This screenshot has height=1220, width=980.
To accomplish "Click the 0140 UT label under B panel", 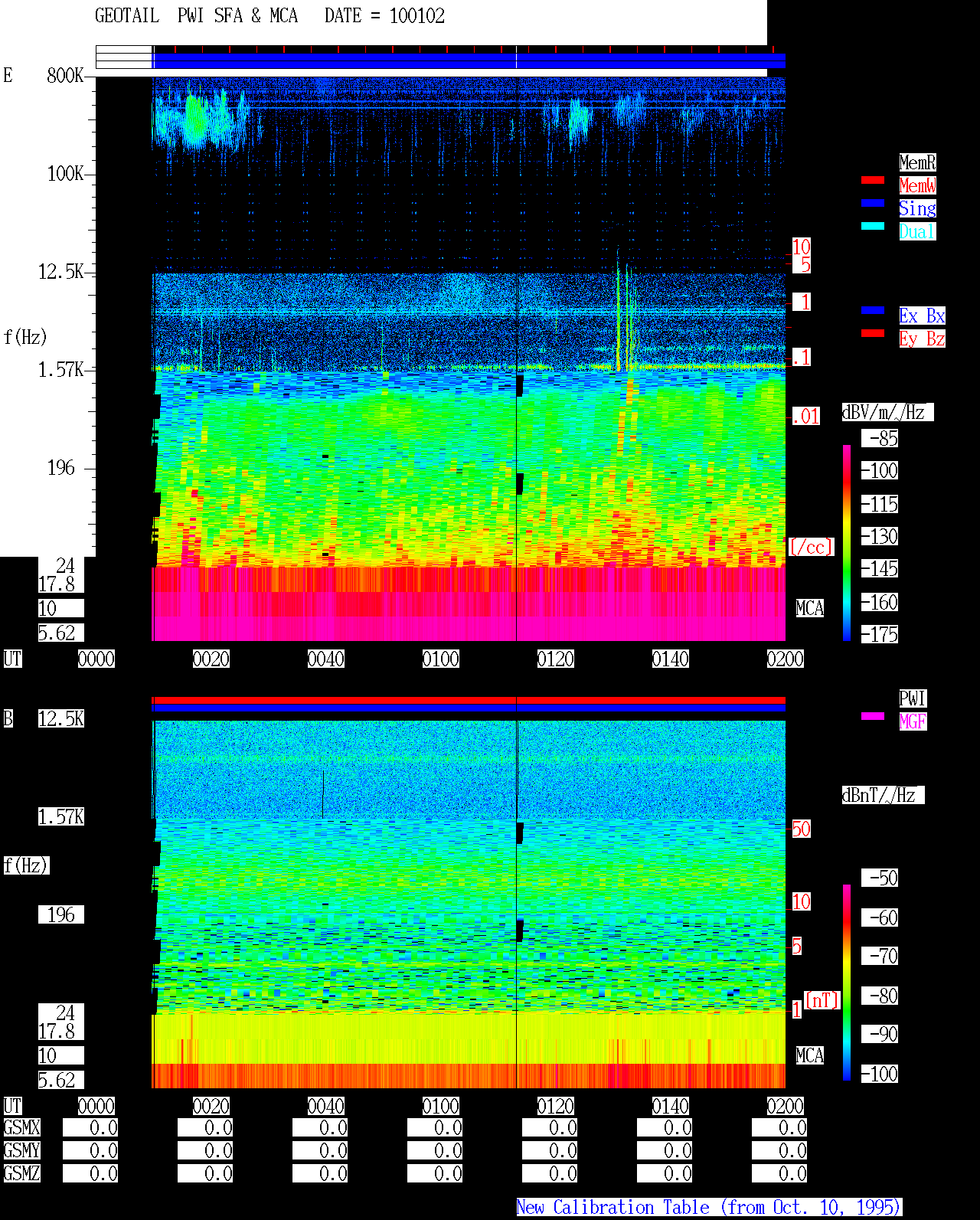I will coord(671,1106).
